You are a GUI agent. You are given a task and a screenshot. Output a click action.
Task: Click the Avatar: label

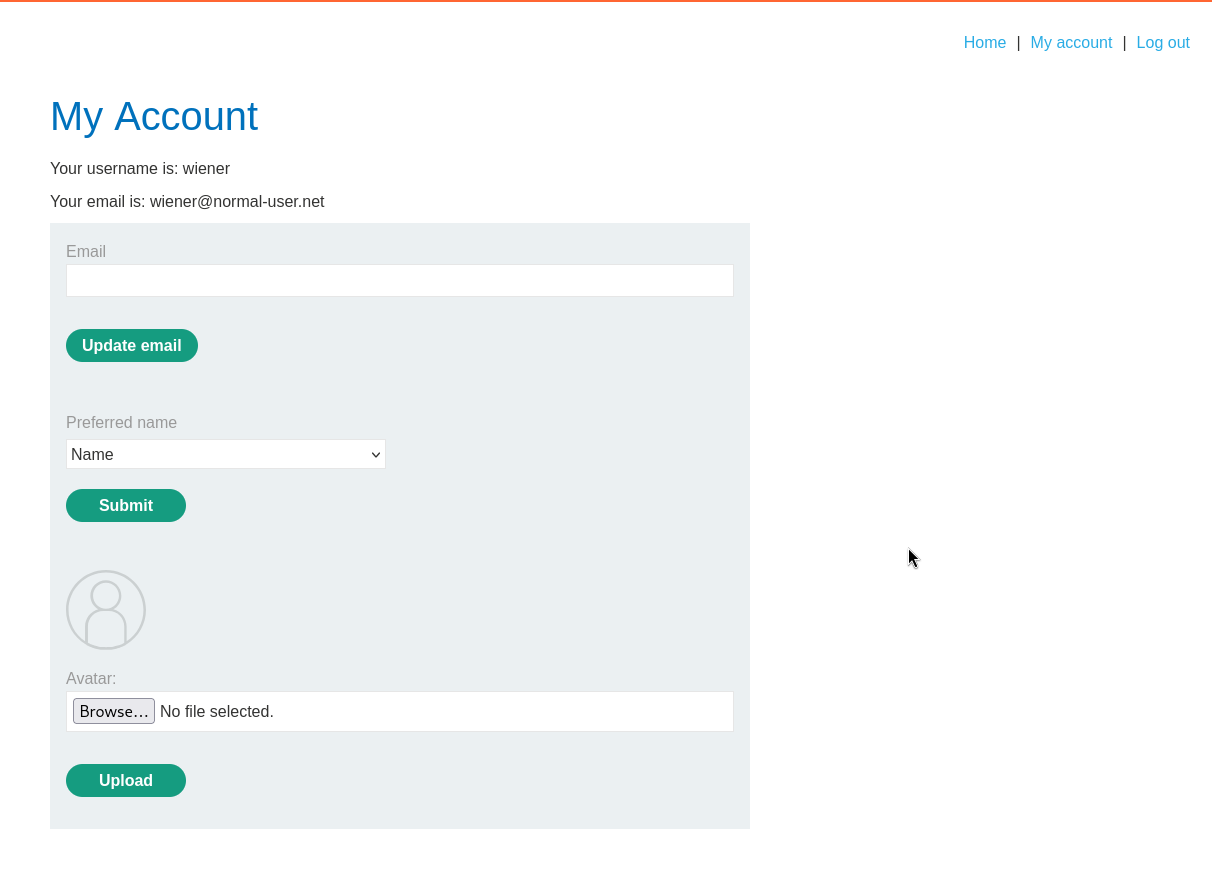[91, 679]
